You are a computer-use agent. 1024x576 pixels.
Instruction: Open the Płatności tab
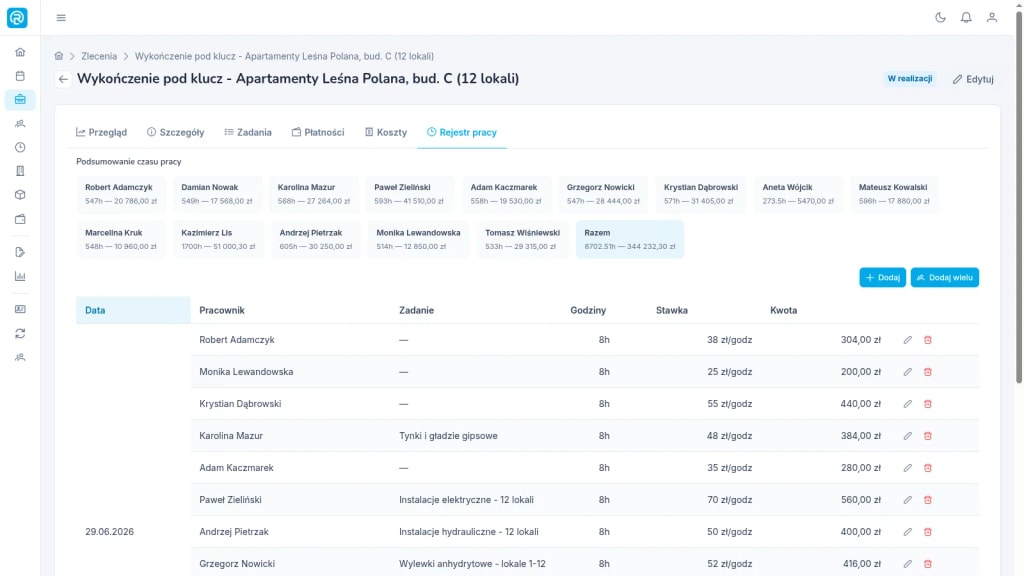coord(317,132)
